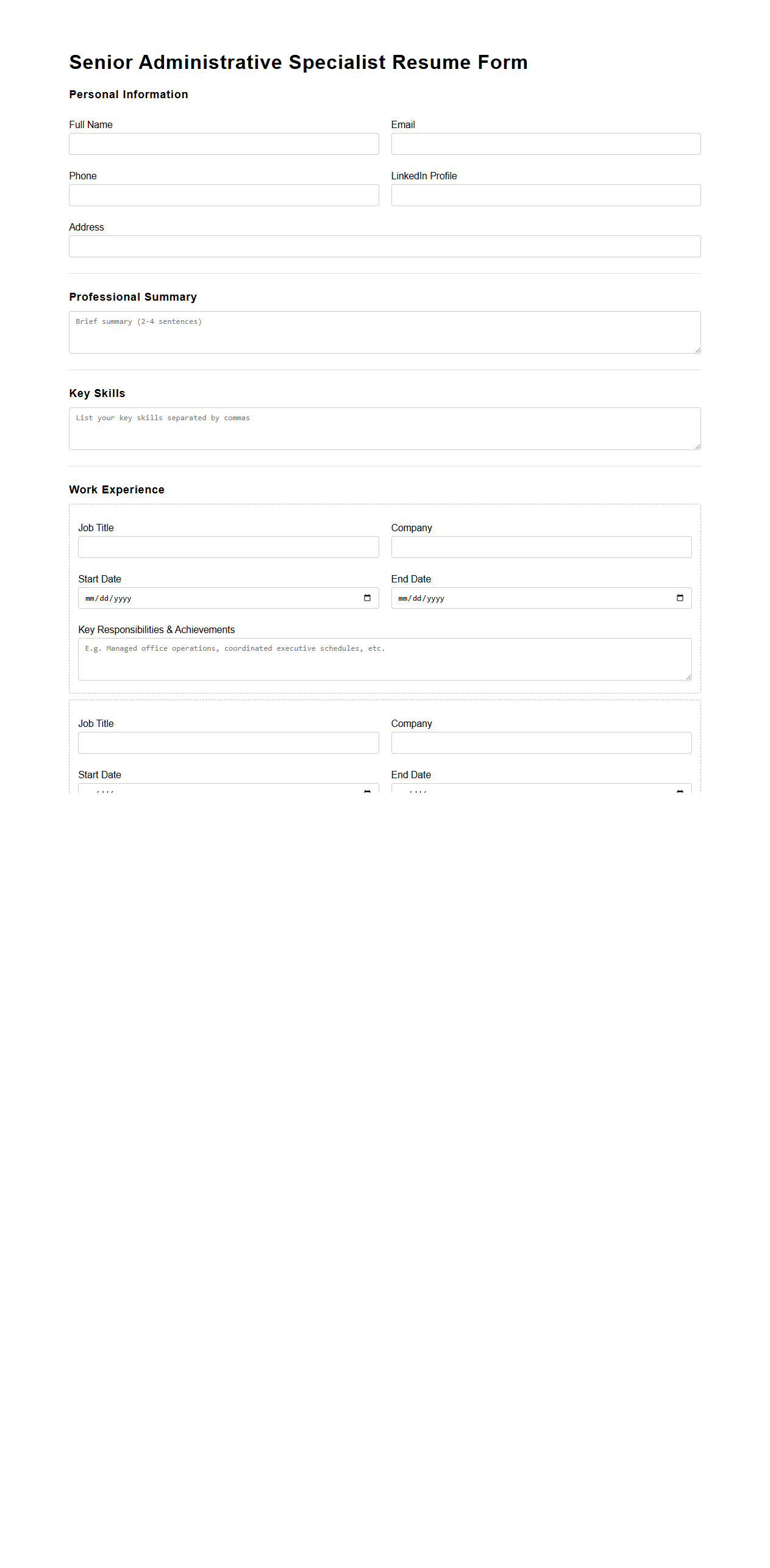Click the Key Responsibilities & Achievements textarea
This screenshot has height=1568, width=770.
coord(385,659)
